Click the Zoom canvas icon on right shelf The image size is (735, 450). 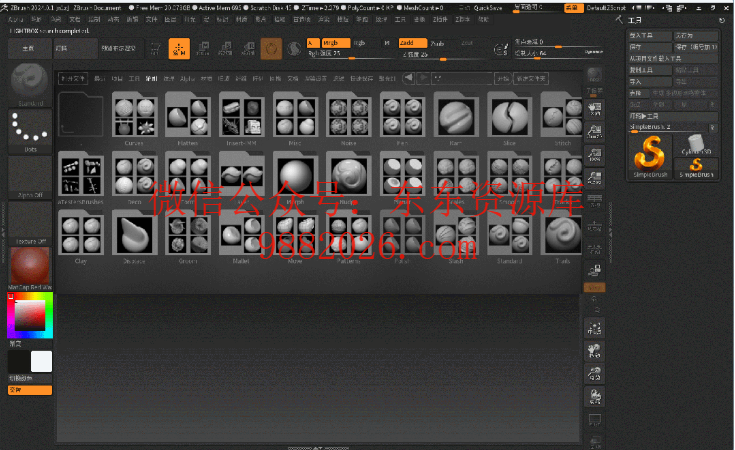tap(594, 131)
